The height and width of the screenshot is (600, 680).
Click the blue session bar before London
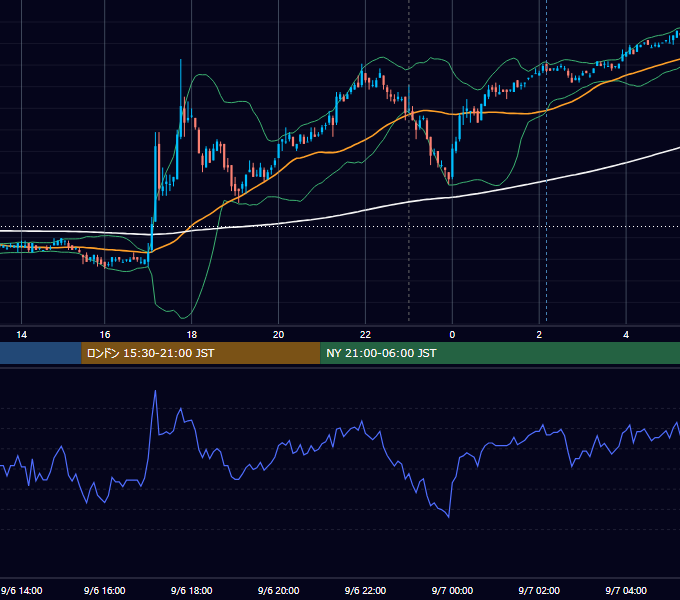41,353
